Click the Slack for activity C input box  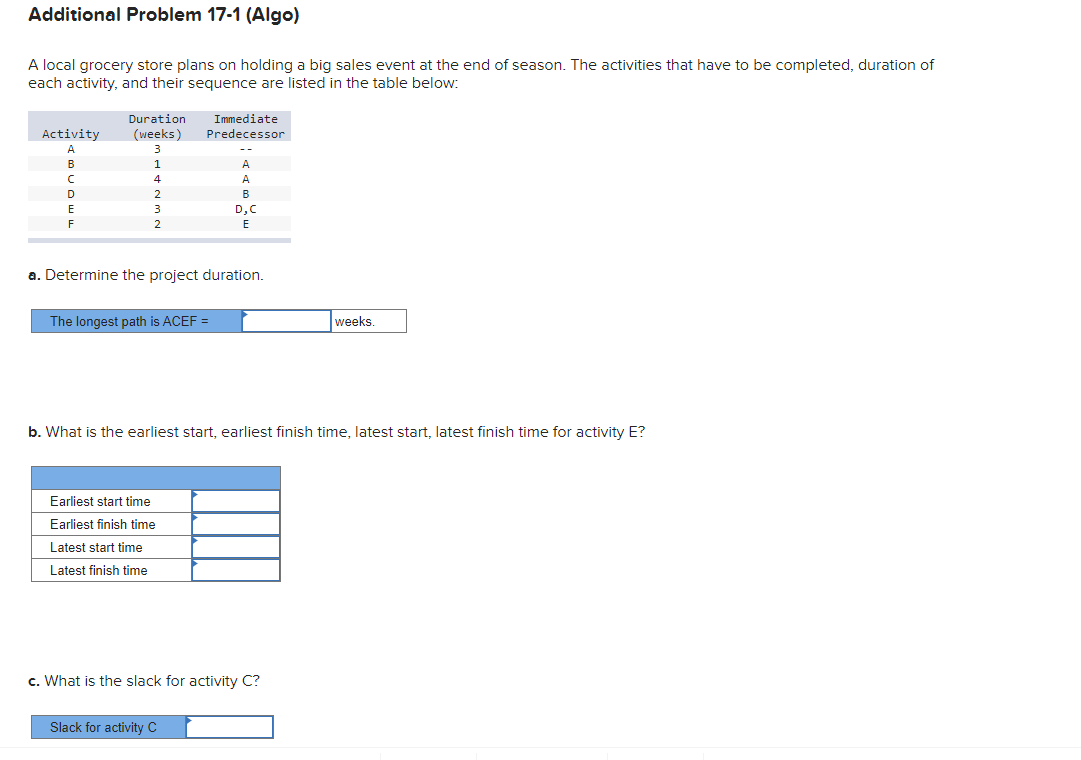point(232,726)
